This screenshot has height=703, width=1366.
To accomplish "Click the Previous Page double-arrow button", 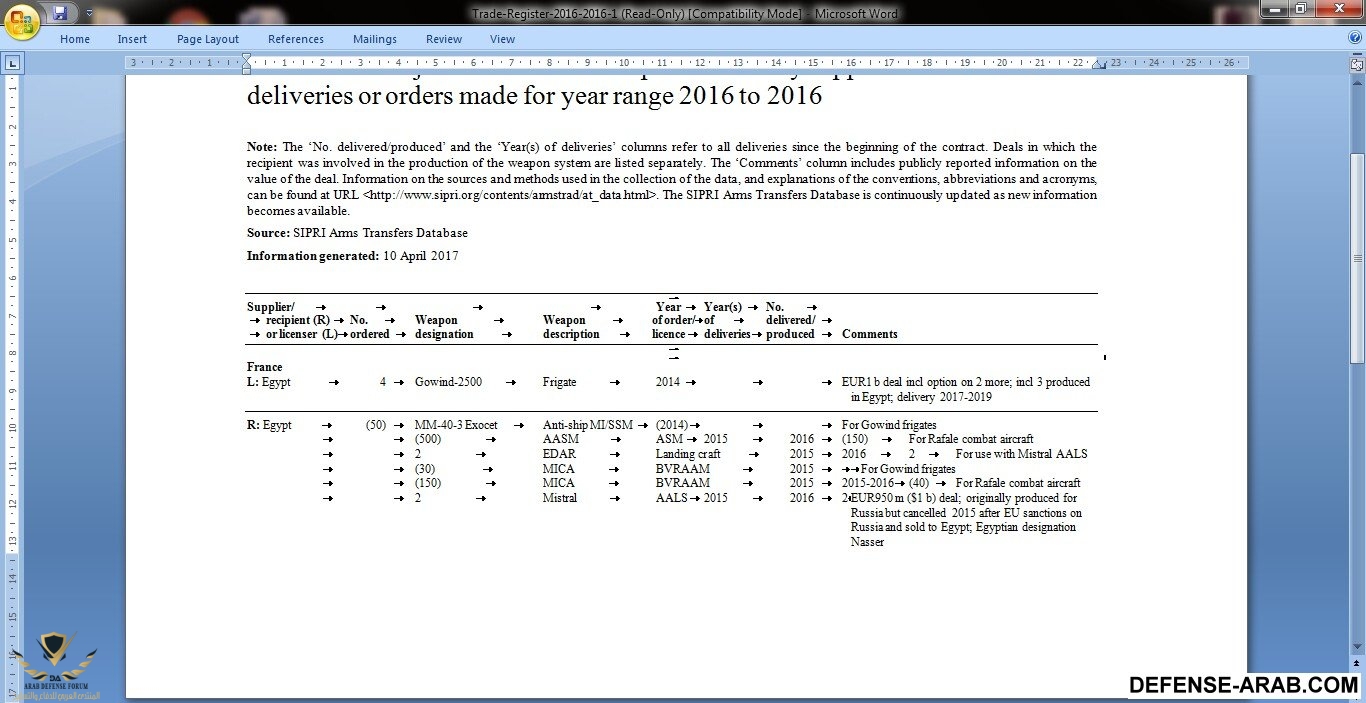I will click(x=1357, y=663).
